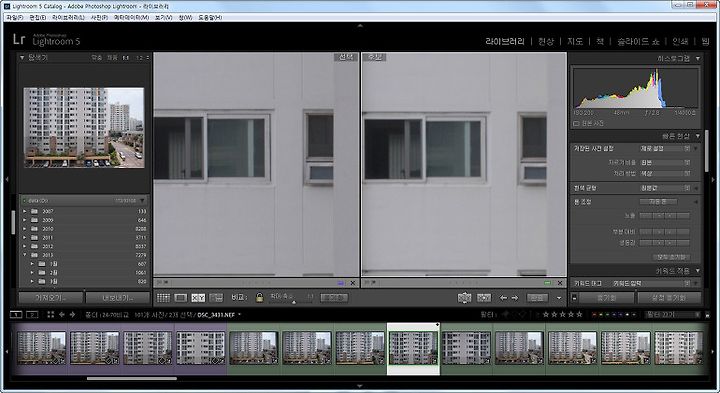This screenshot has width=720, height=393.
Task: Toggle the compare Link Focus lock icon
Action: pos(259,298)
